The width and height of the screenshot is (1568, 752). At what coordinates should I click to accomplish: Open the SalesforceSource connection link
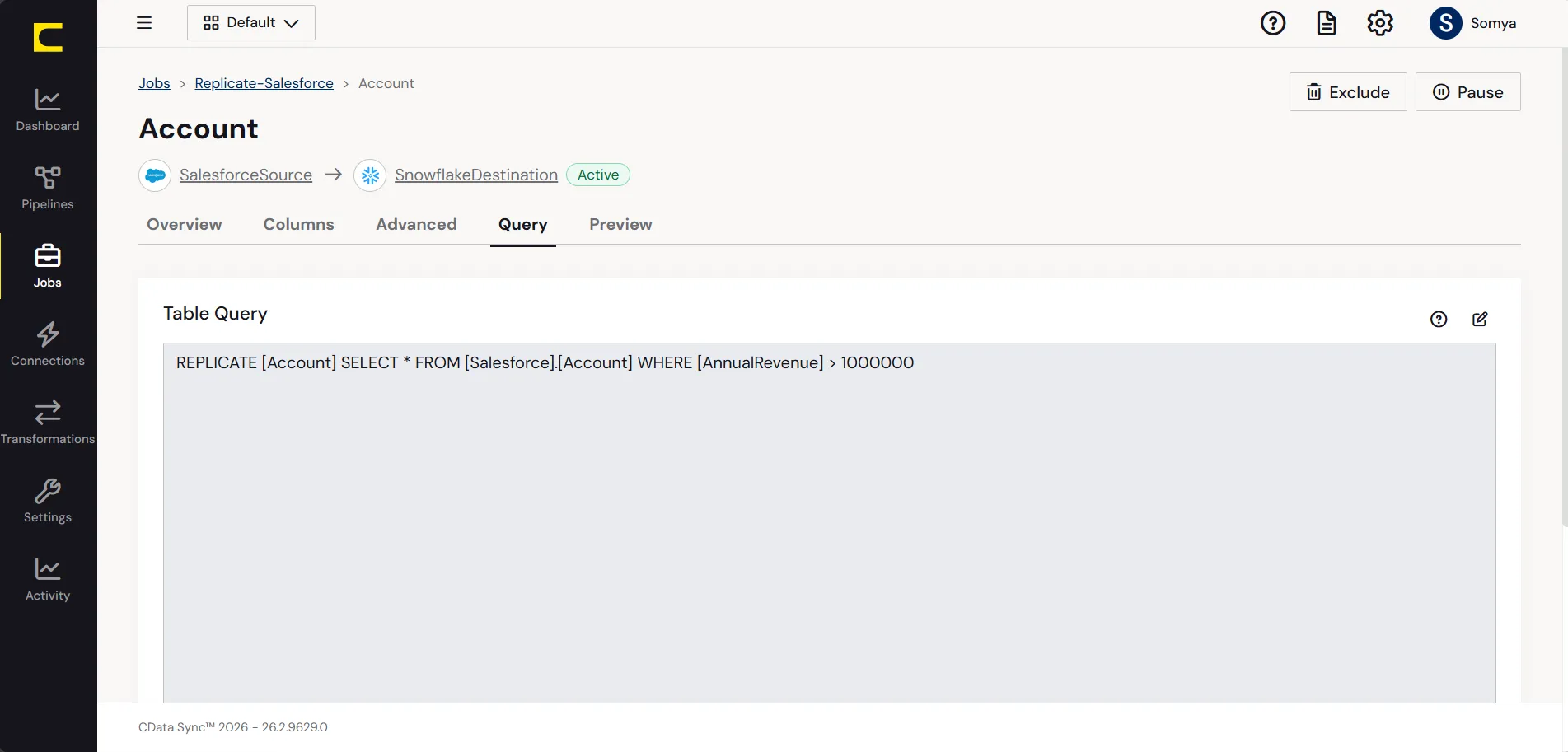tap(246, 175)
